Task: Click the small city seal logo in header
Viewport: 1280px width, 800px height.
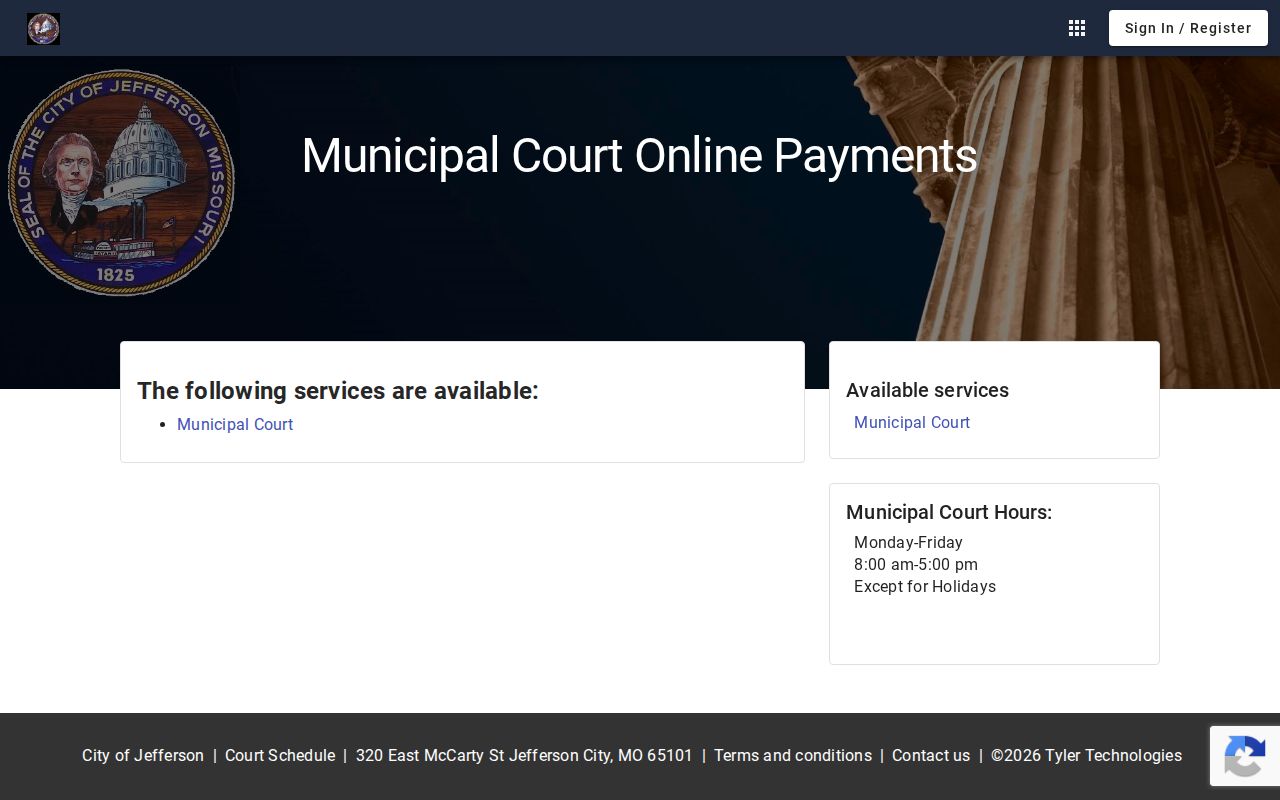Action: pos(43,28)
